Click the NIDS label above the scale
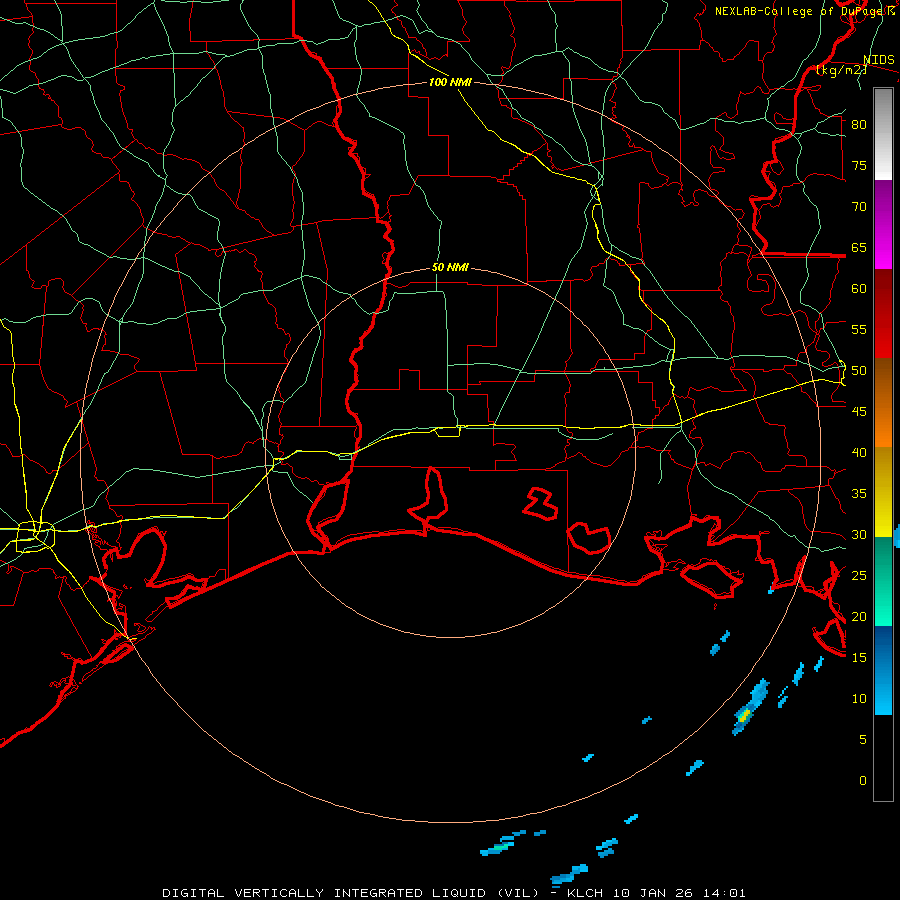The width and height of the screenshot is (900, 900). click(x=878, y=60)
